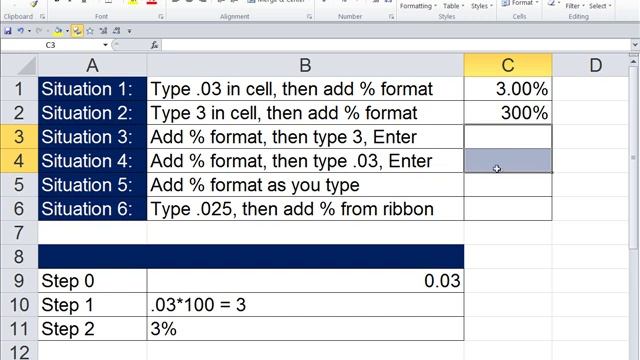Screen dimensions: 640x360
Task: Expand the formula bar with chevron
Action: 635,45
